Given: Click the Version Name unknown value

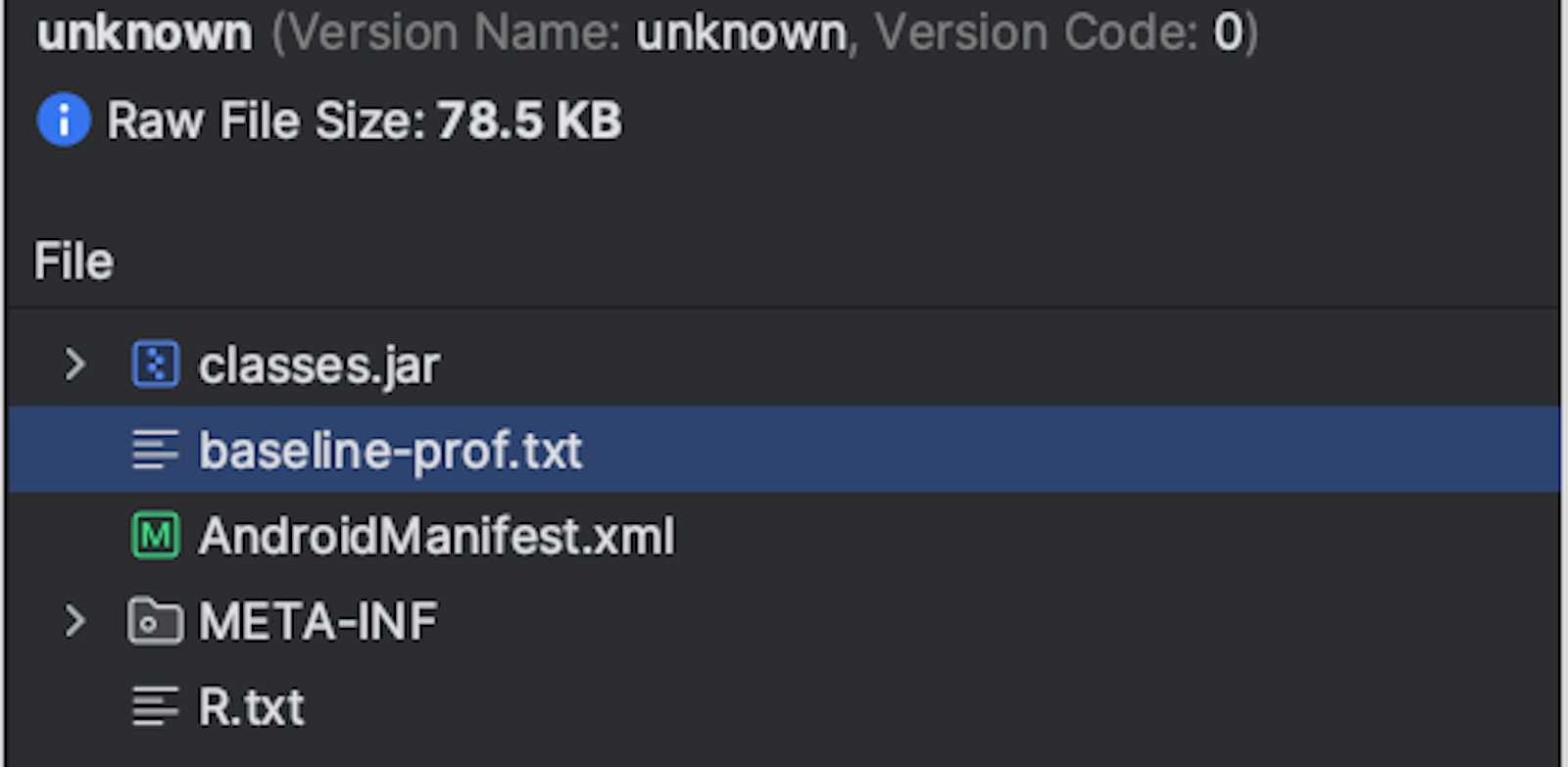Looking at the screenshot, I should click(742, 33).
